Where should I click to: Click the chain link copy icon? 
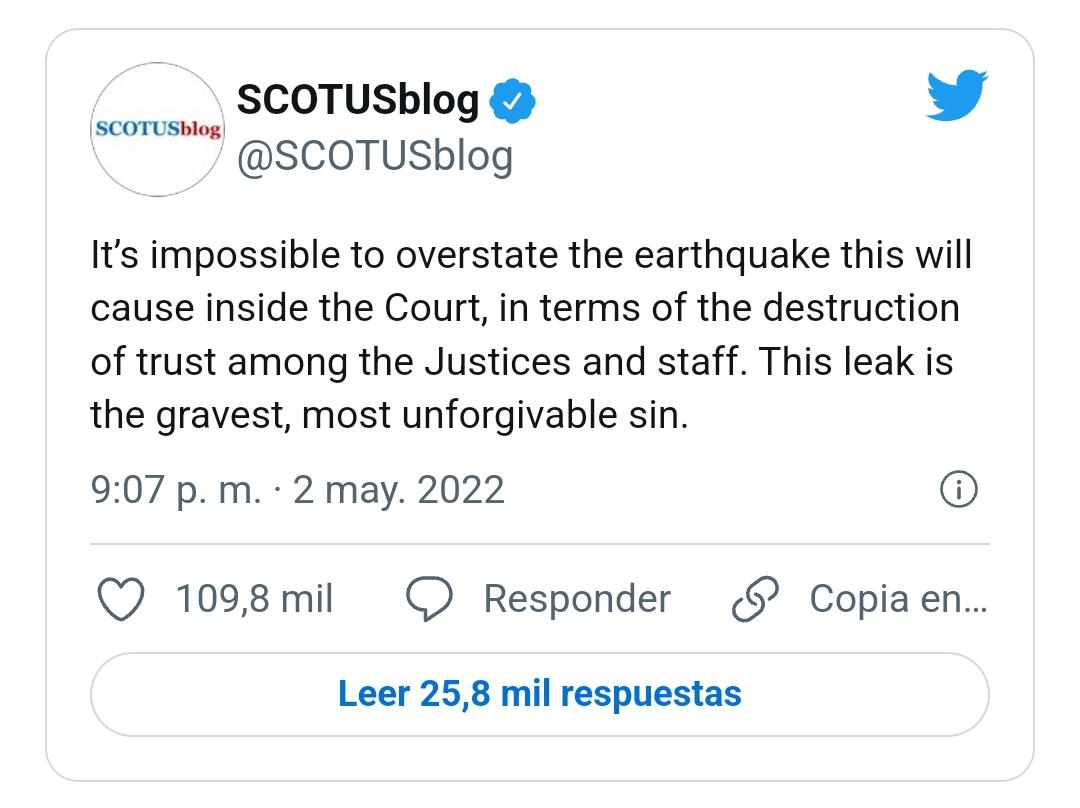[756, 599]
